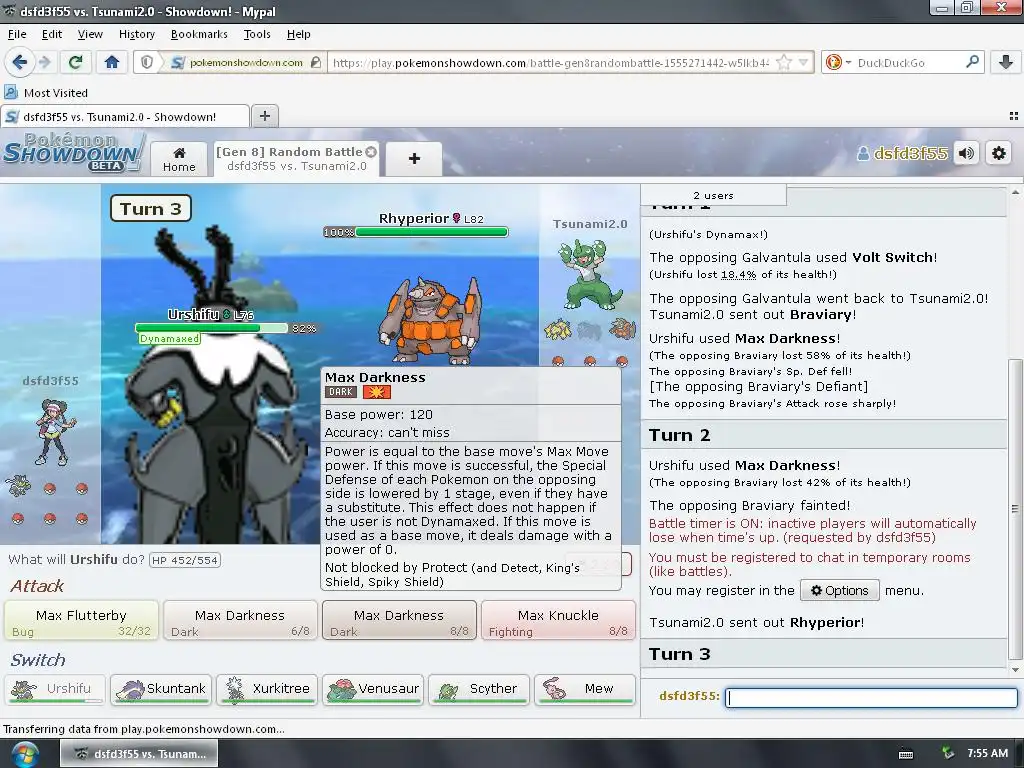Click the Turn 3 indicator label
This screenshot has height=768, width=1024.
coord(151,209)
